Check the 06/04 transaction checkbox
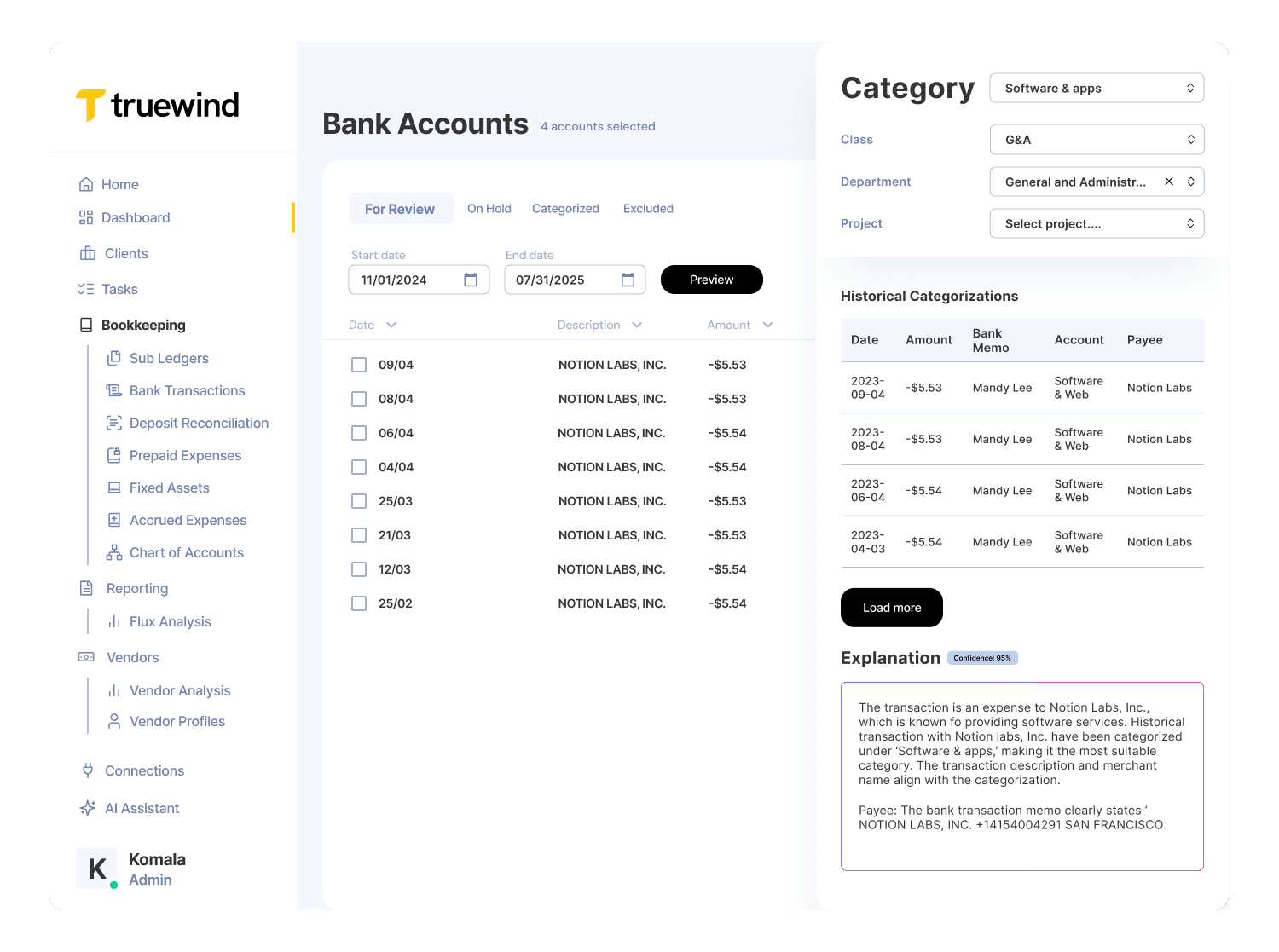1279x952 pixels. coord(359,433)
